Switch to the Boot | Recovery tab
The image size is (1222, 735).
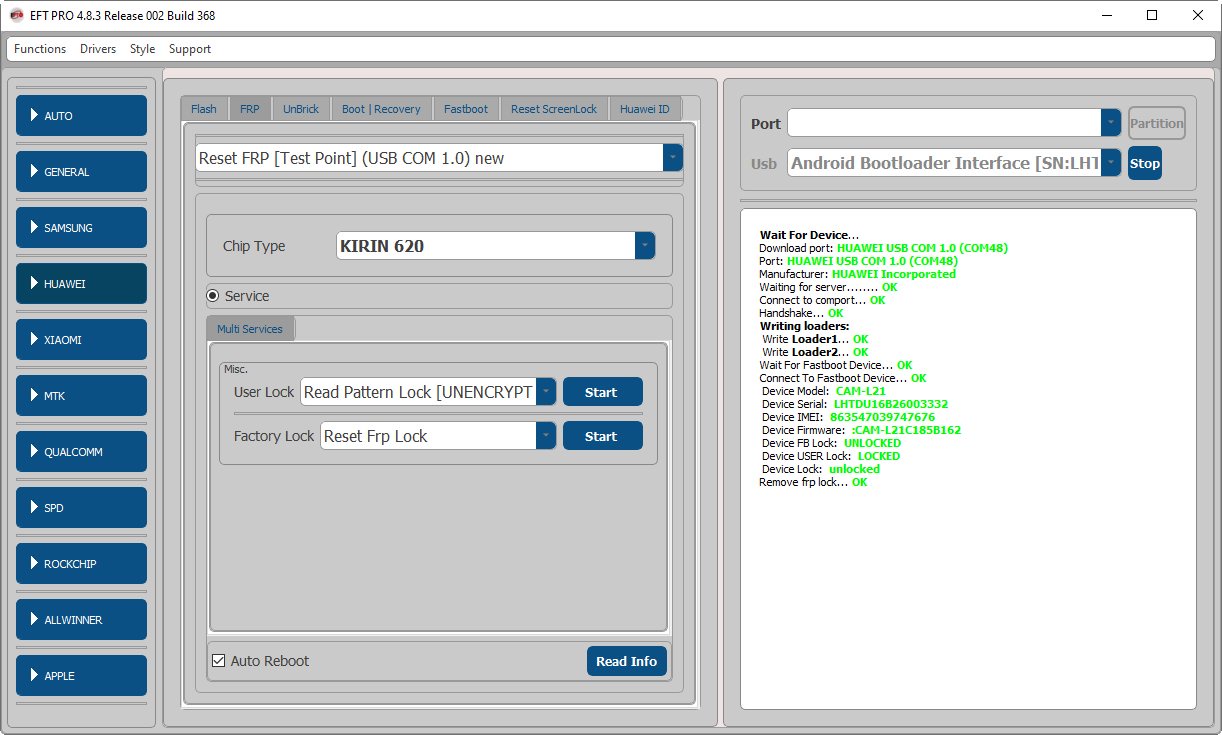point(381,109)
